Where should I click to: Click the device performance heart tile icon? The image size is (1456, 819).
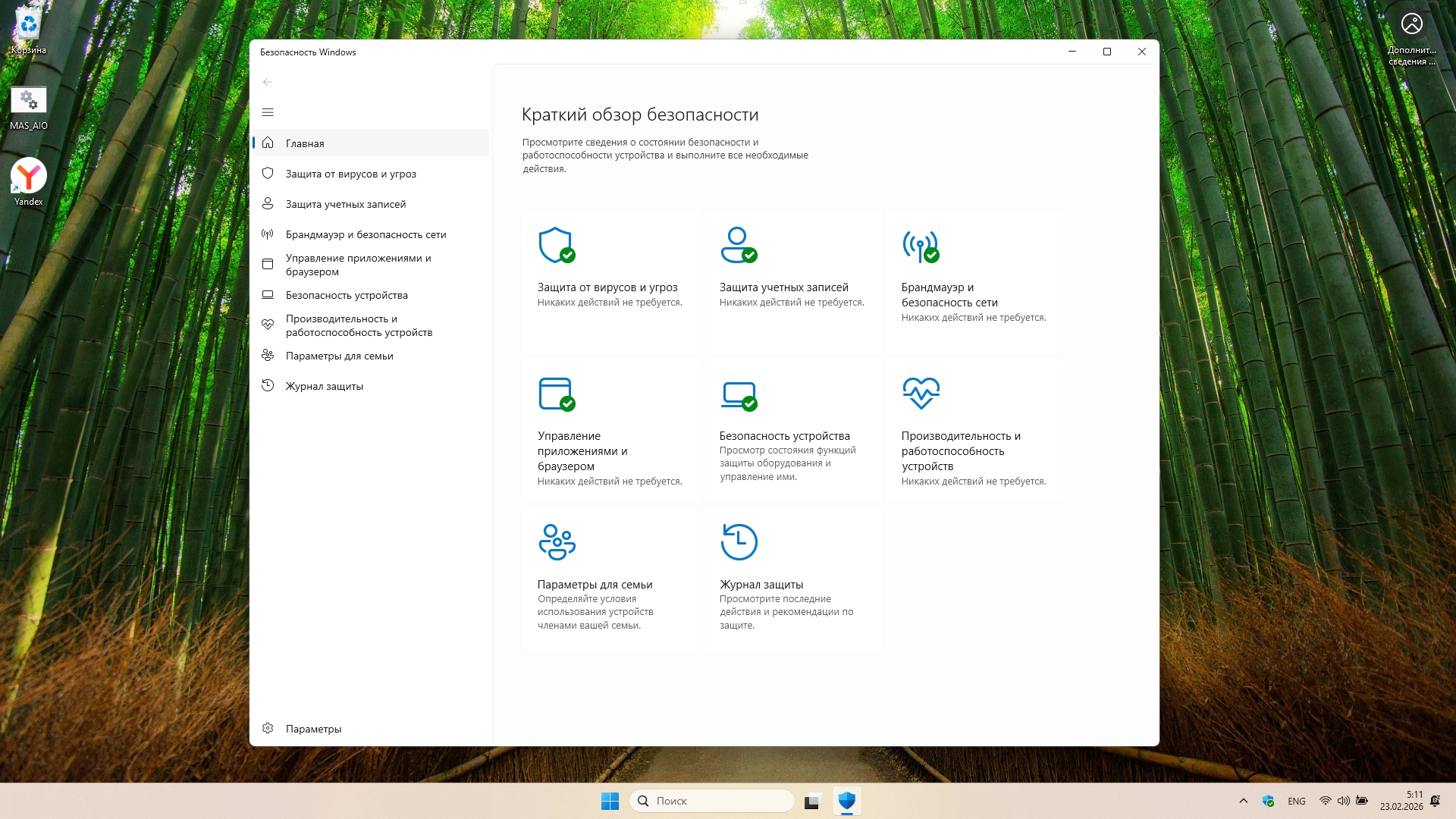point(921,393)
